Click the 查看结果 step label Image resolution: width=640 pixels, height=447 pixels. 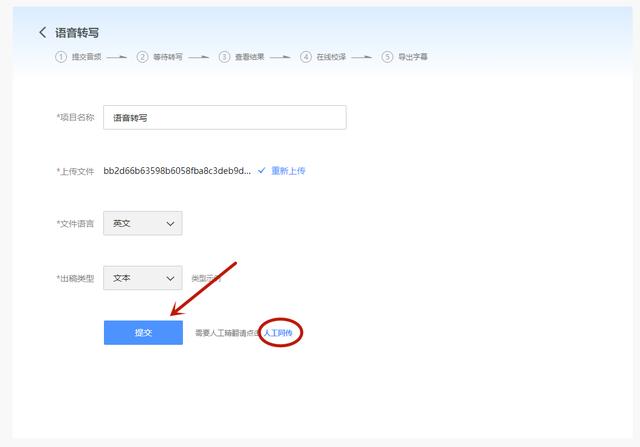tap(249, 57)
